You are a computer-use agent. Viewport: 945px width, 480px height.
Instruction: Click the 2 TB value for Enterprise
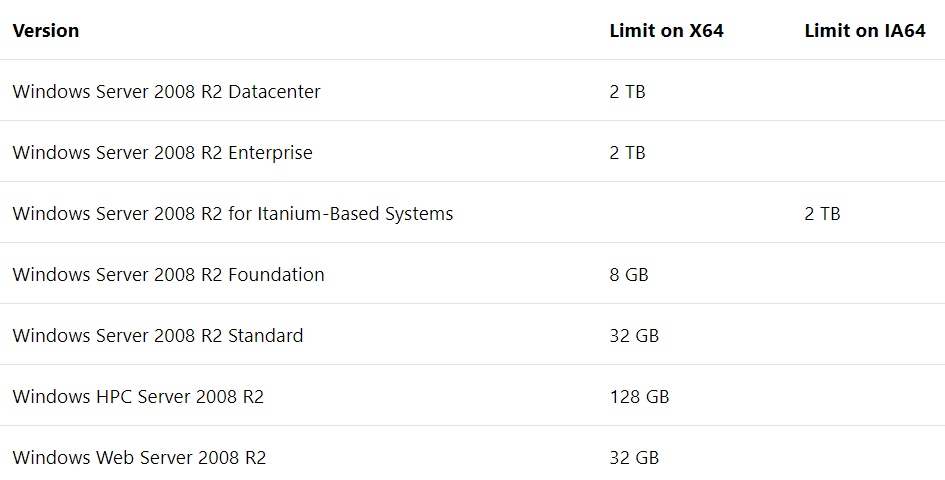627,153
